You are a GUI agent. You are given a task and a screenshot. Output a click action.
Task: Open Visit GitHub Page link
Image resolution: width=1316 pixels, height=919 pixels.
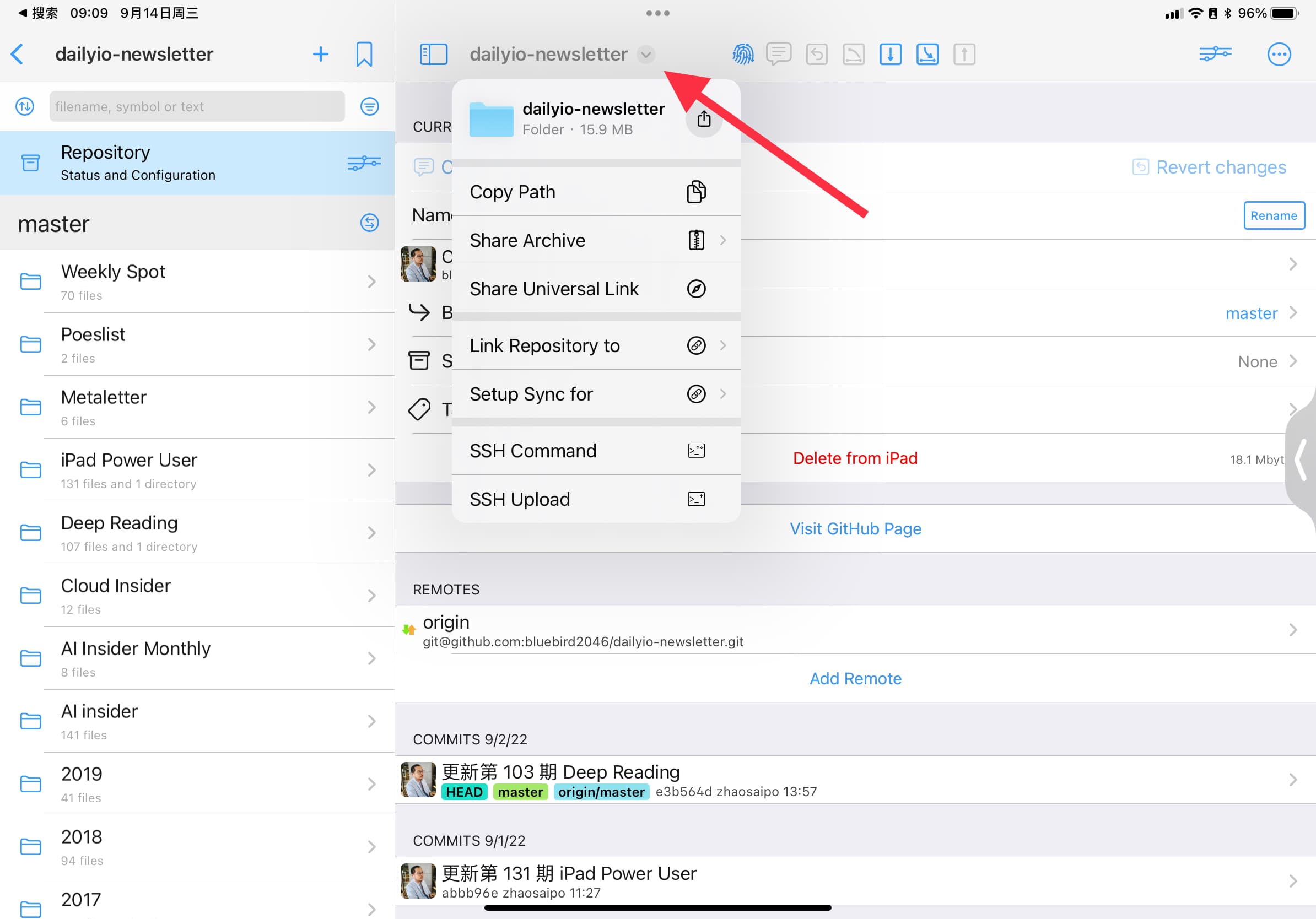[855, 528]
